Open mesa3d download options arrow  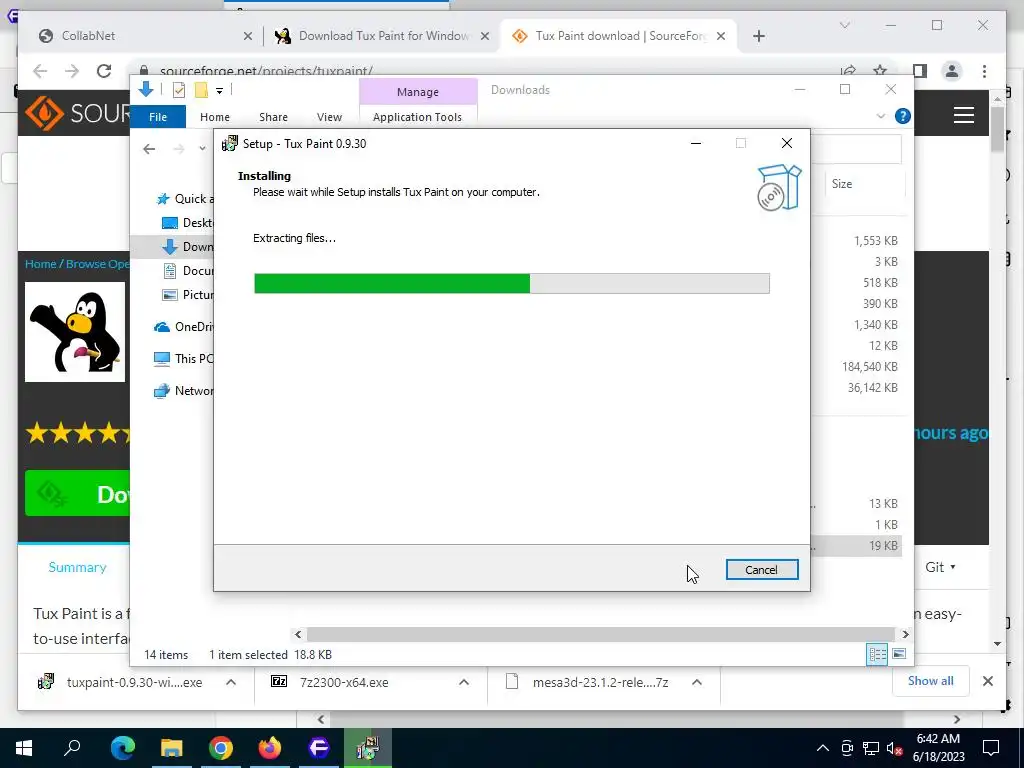click(x=697, y=682)
